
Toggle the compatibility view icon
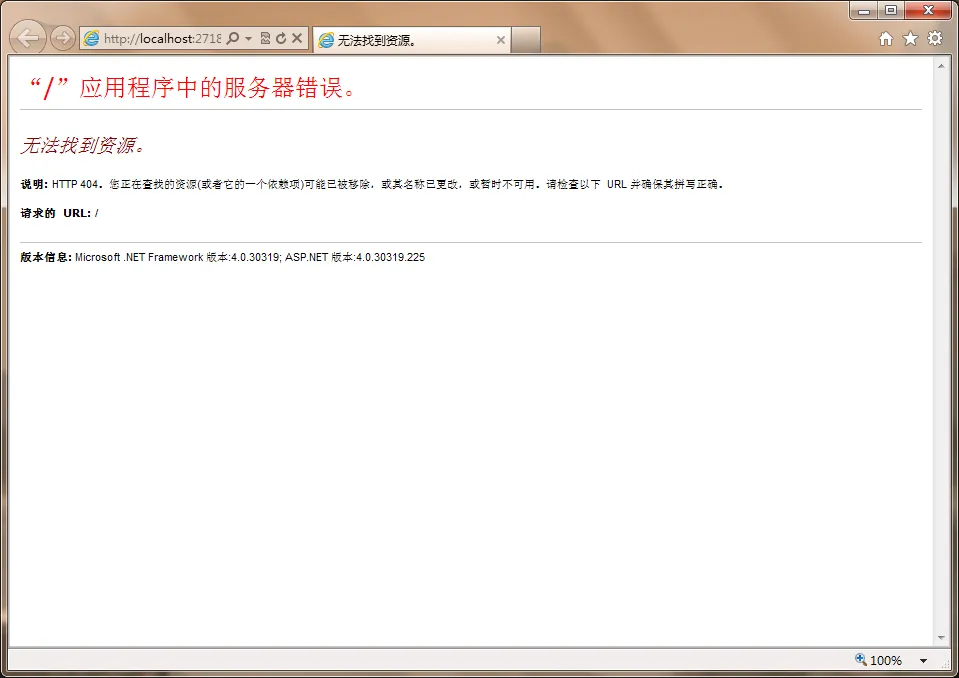[265, 39]
